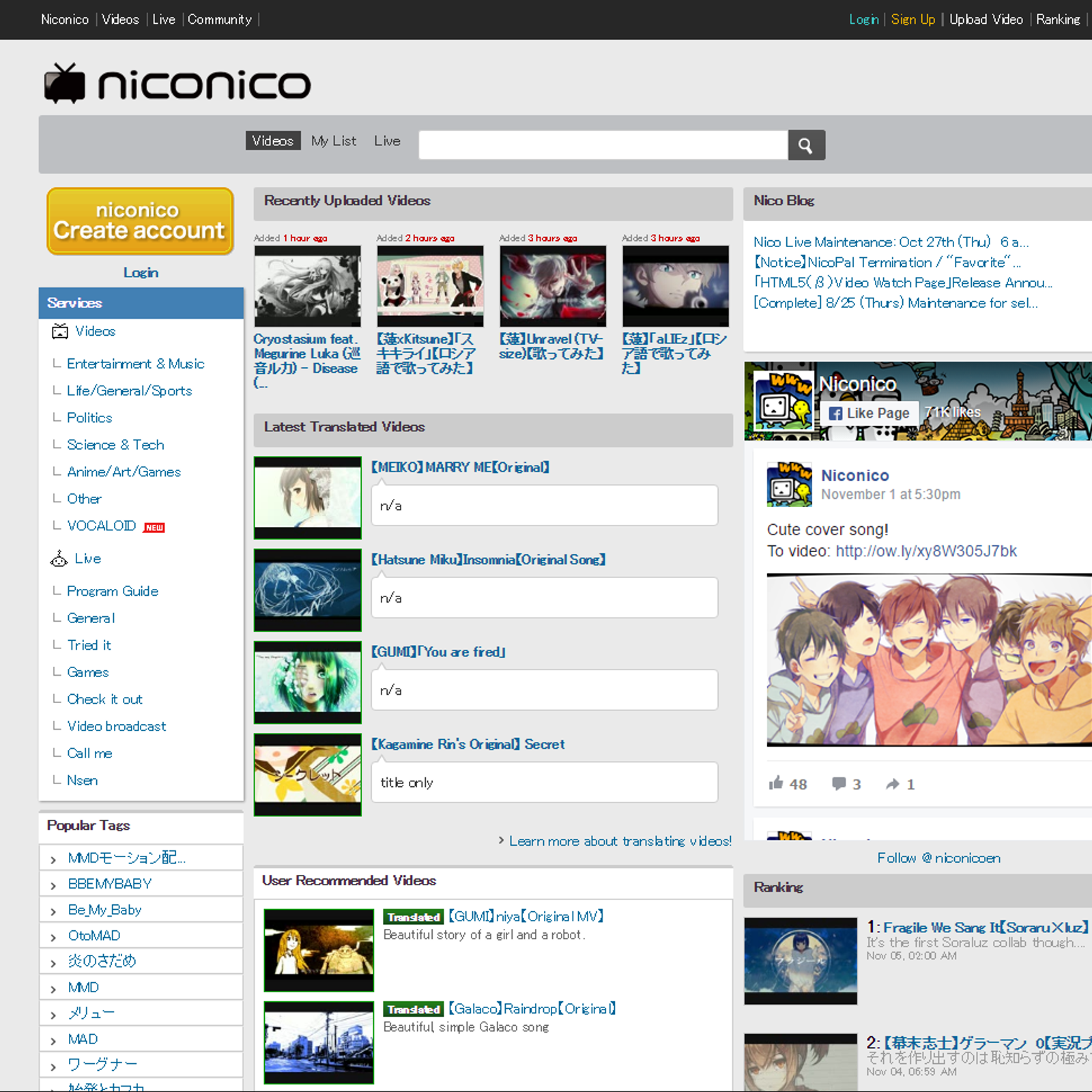Open HTML5 Video Watch Page release post
Screen dimensions: 1092x1092
pyautogui.click(x=903, y=283)
